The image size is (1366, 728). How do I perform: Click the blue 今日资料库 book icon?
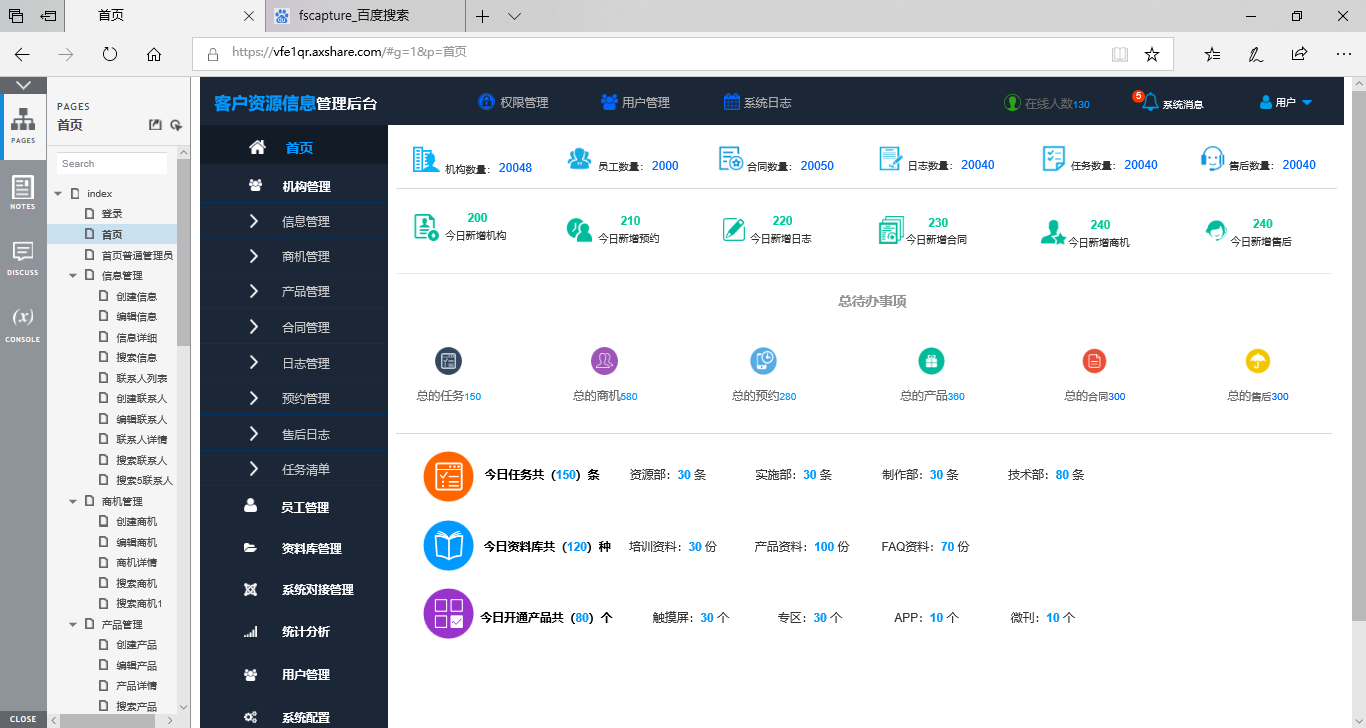click(449, 545)
